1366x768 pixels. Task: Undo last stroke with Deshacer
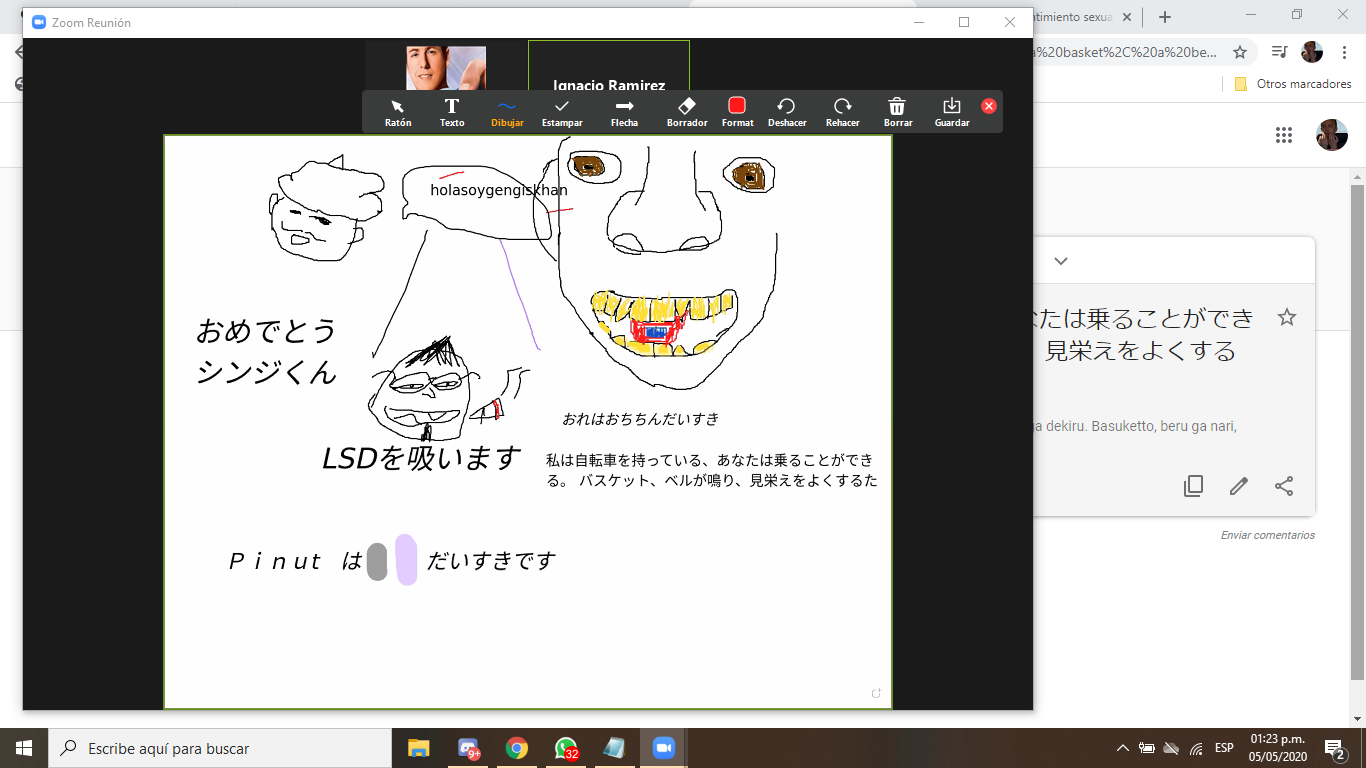[786, 111]
